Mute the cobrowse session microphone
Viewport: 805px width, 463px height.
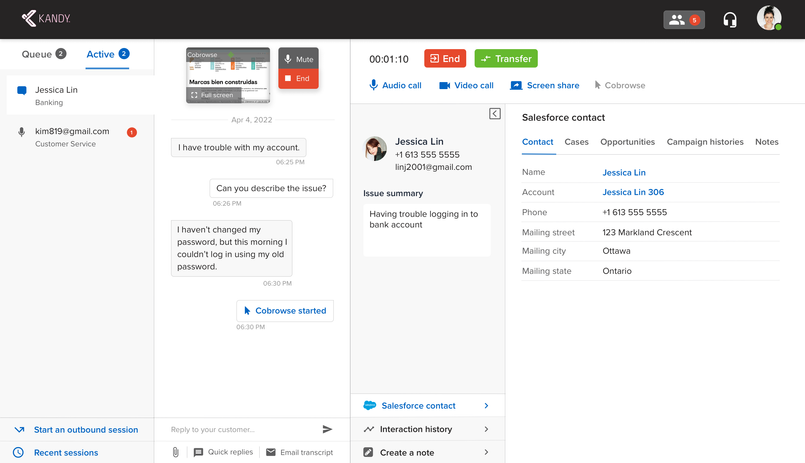pyautogui.click(x=298, y=59)
